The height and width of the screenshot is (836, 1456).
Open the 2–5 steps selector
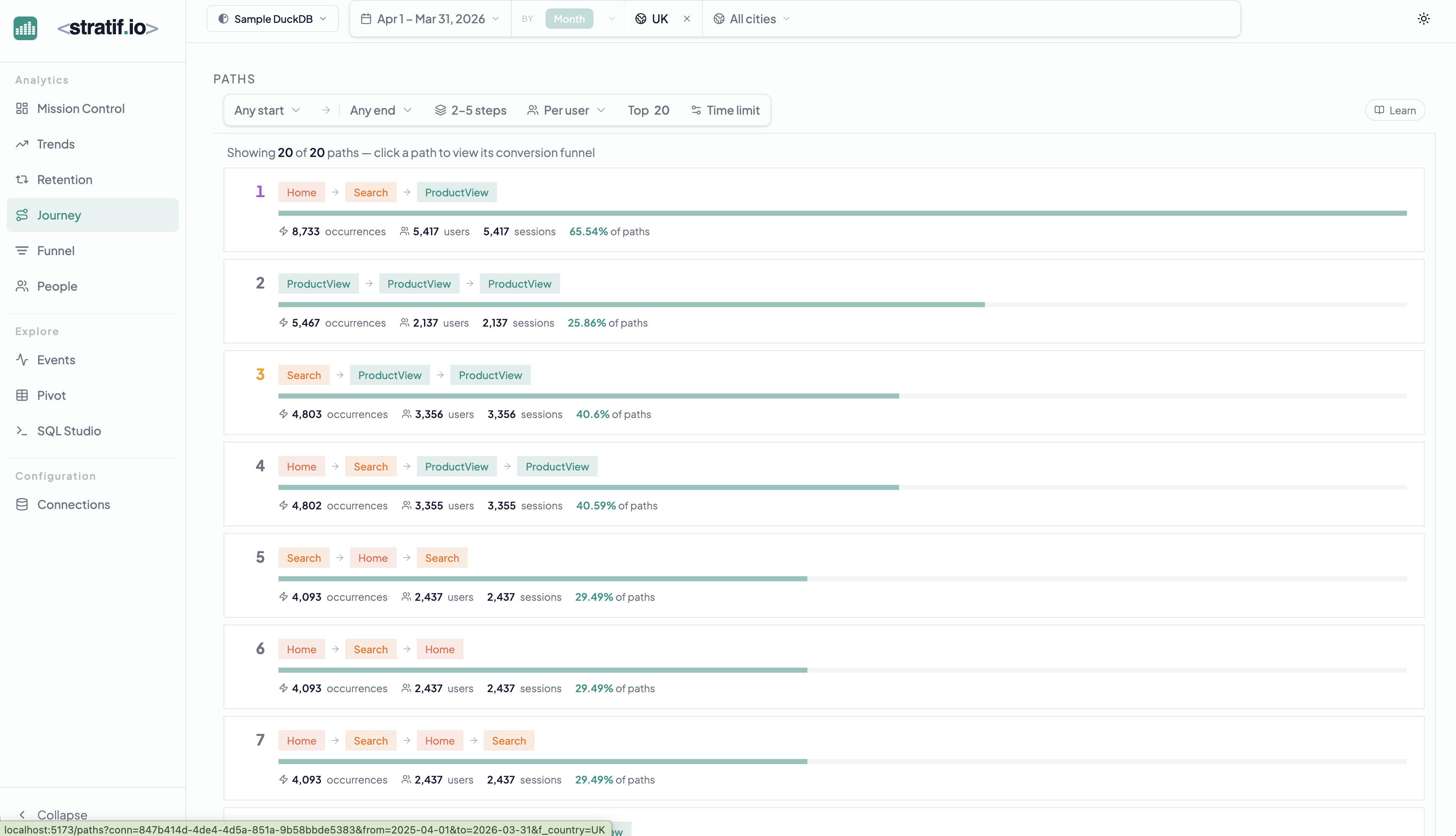pos(470,110)
